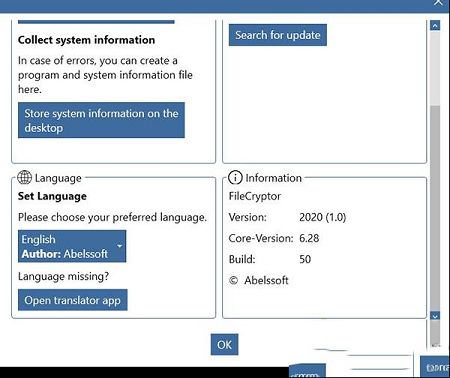Click the Information circle icon

[235, 177]
